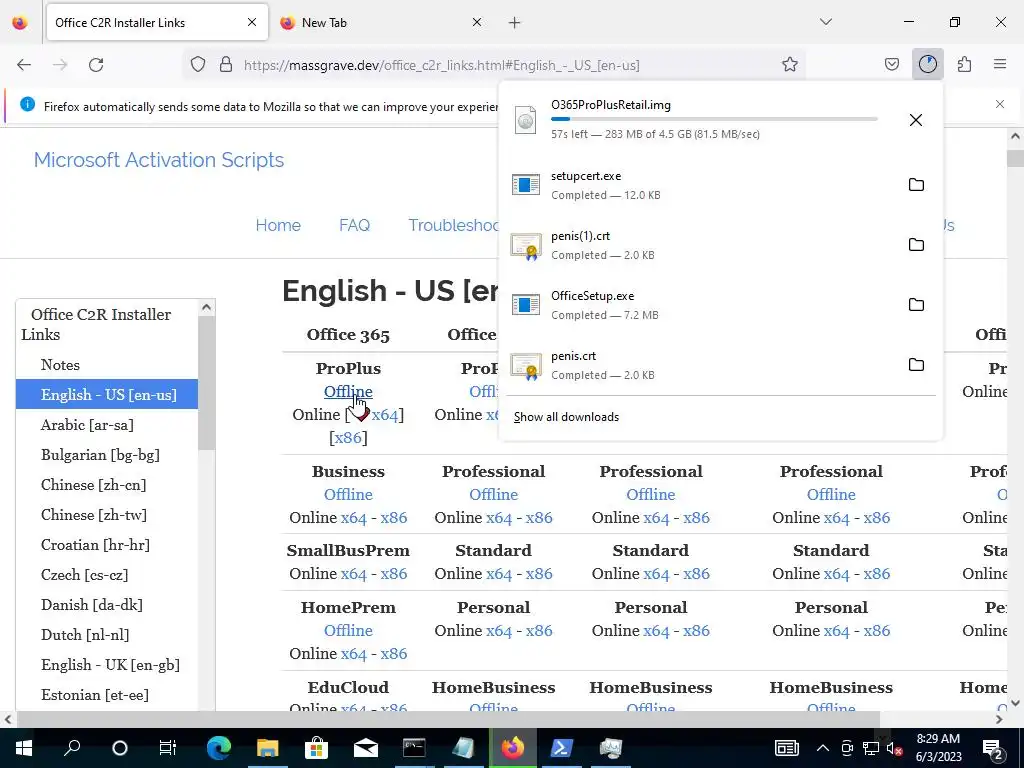
Task: Click page vertical scrollbar down arrow
Action: click(1015, 703)
